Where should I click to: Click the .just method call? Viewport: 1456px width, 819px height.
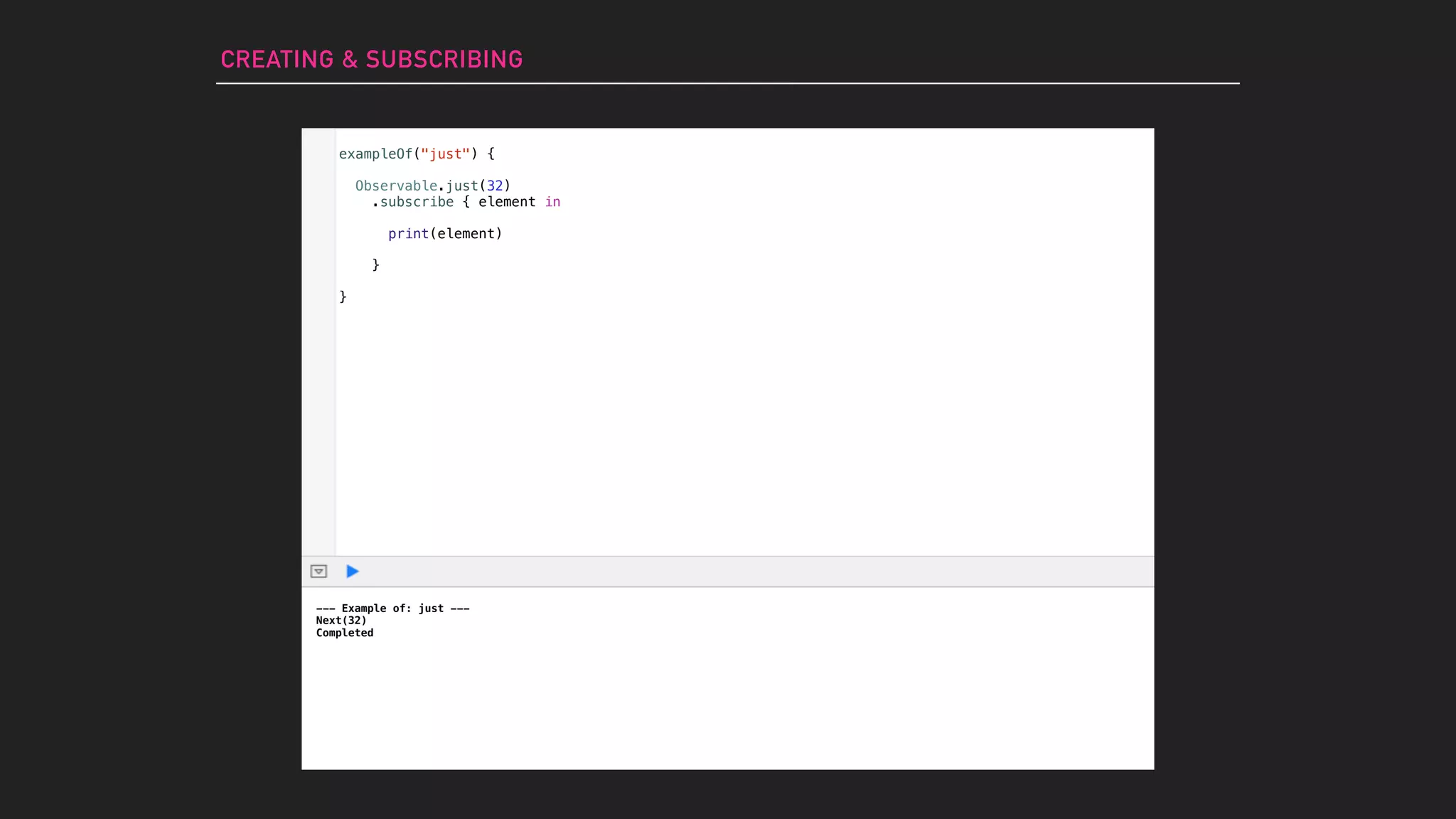pos(461,186)
